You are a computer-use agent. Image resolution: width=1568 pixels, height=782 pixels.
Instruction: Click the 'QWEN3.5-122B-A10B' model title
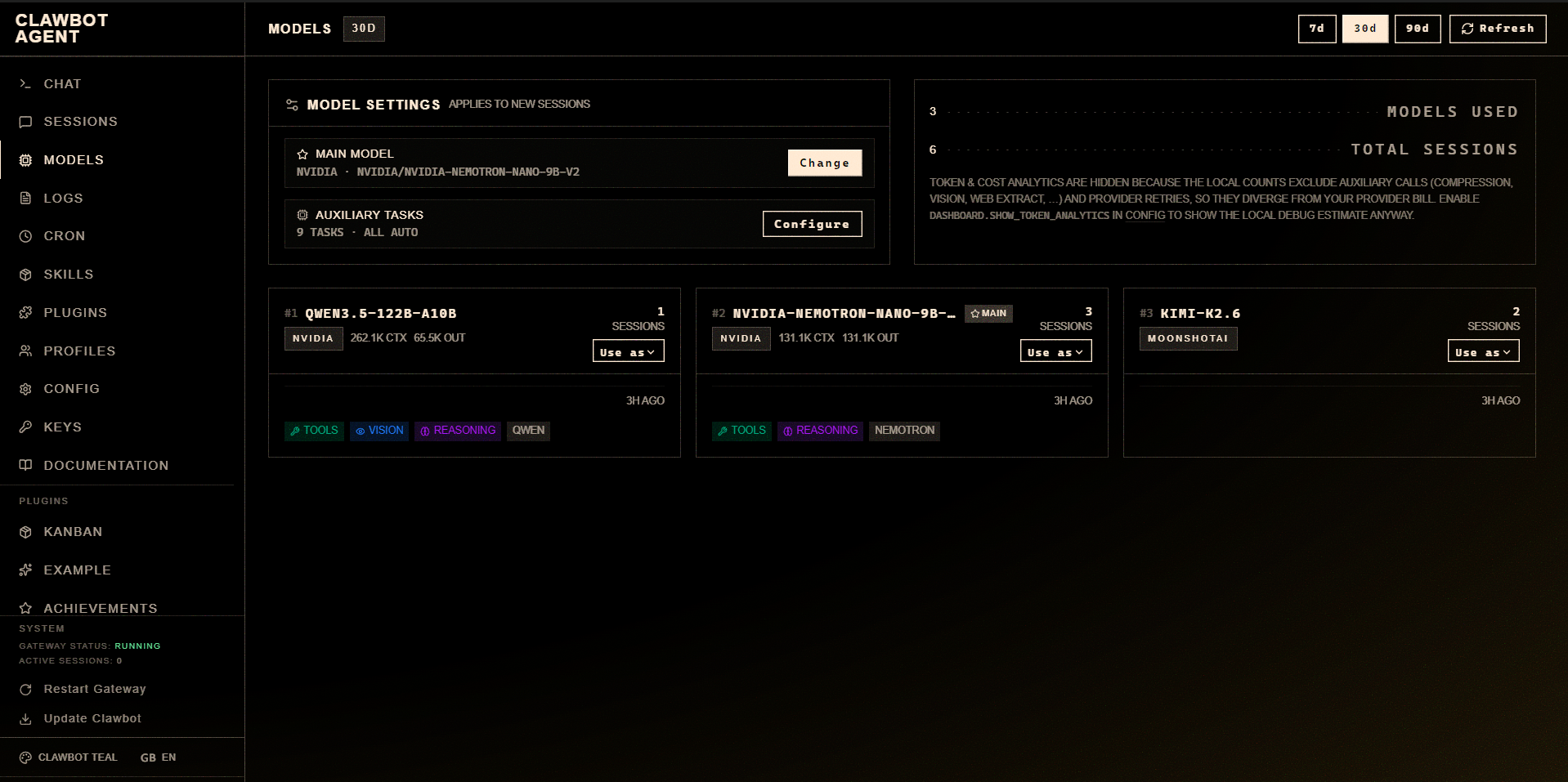pos(381,314)
